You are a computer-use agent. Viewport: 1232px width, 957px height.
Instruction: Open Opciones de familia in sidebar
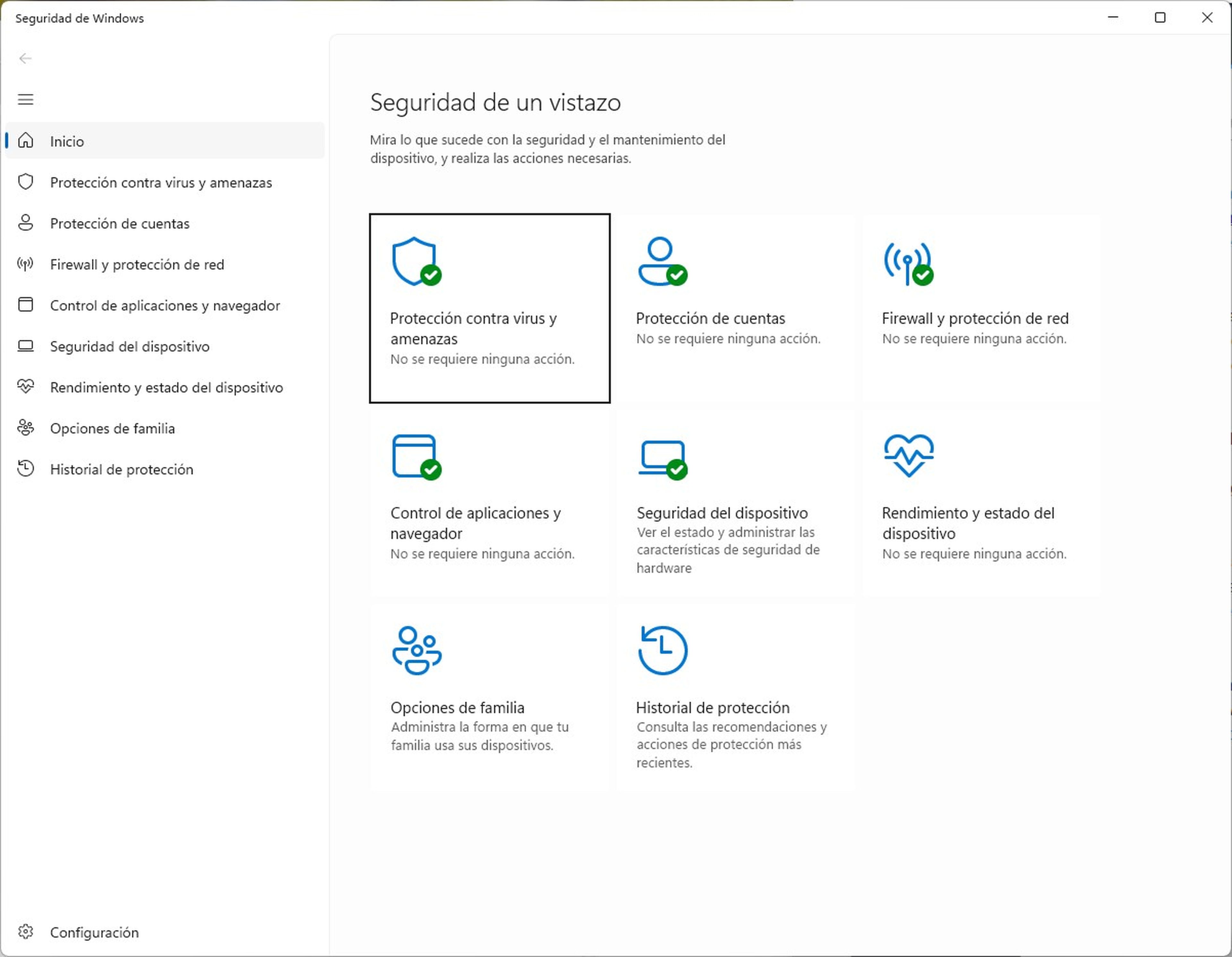tap(165, 428)
